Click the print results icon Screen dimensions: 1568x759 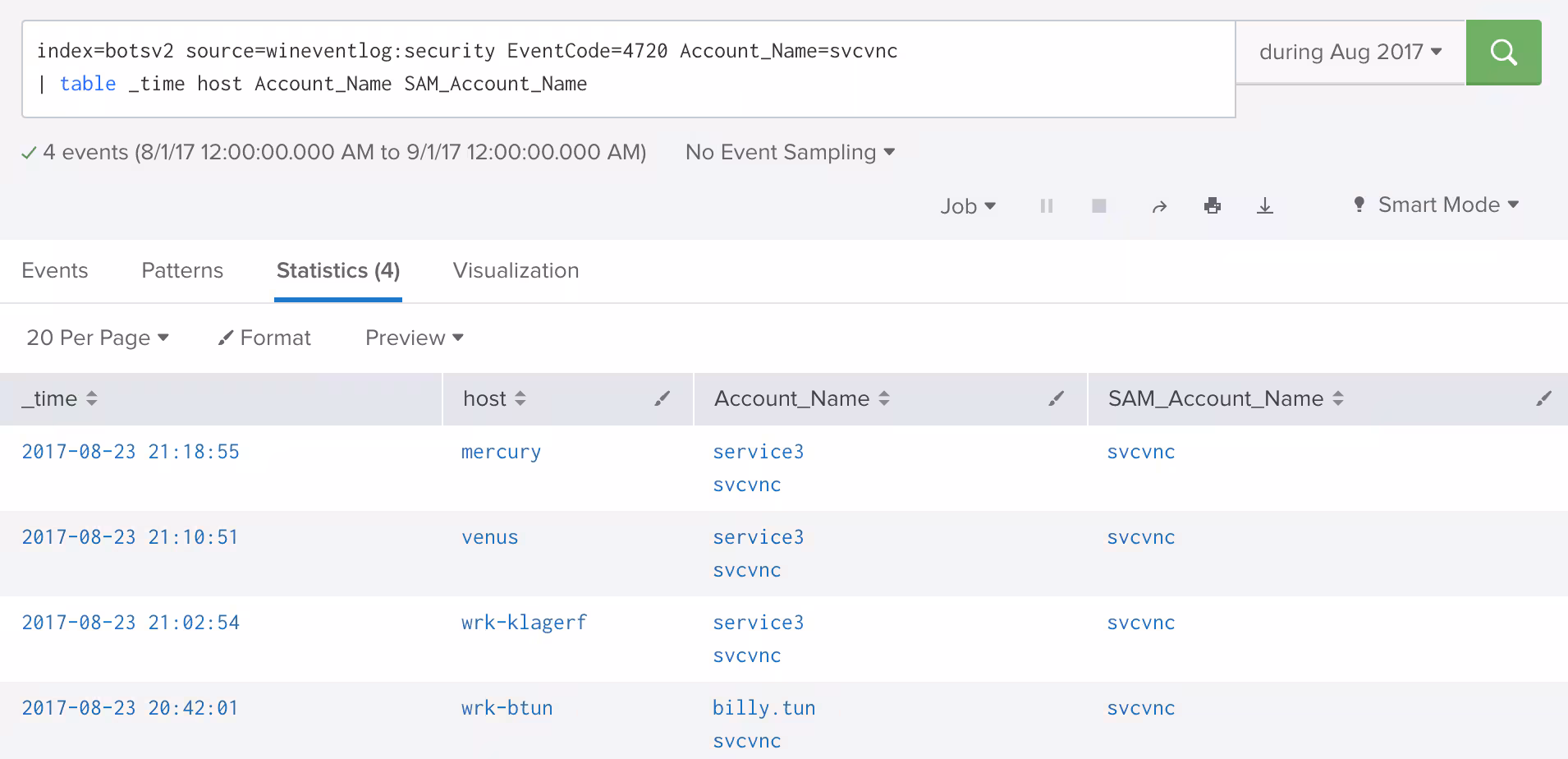click(1212, 206)
